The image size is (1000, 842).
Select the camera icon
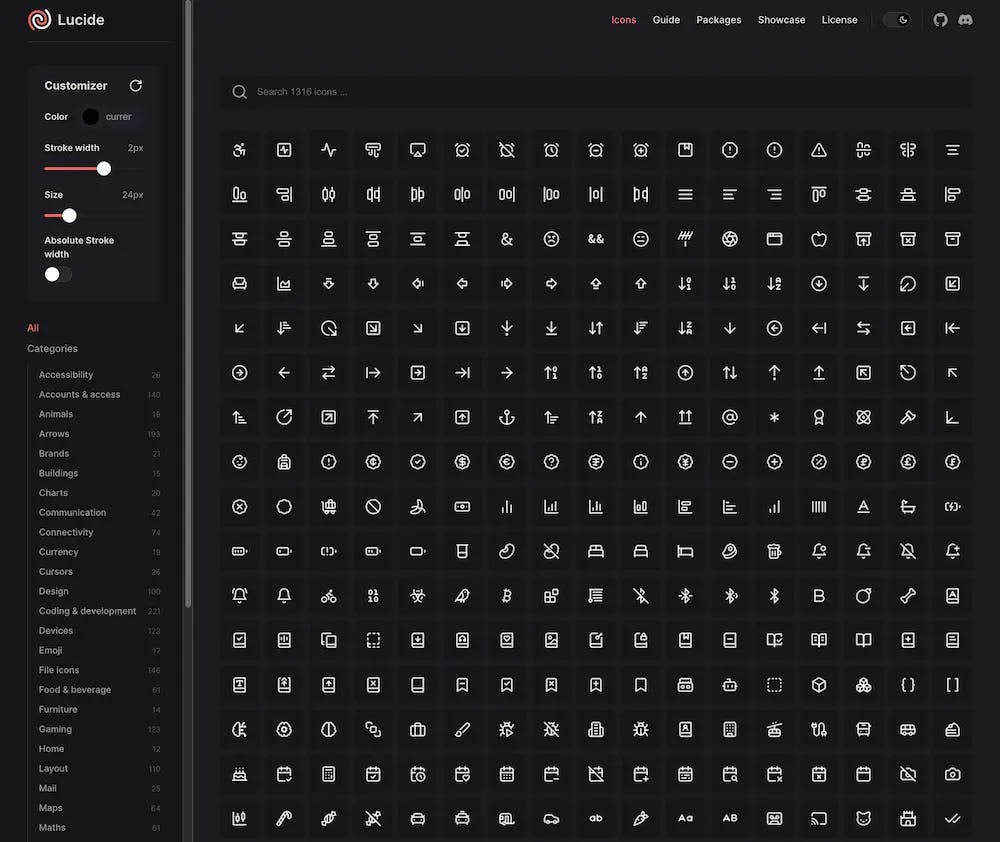pyautogui.click(x=952, y=774)
